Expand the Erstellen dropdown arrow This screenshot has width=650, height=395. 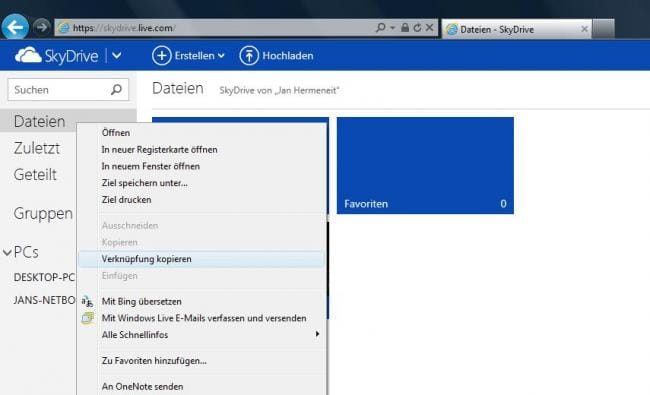[221, 56]
